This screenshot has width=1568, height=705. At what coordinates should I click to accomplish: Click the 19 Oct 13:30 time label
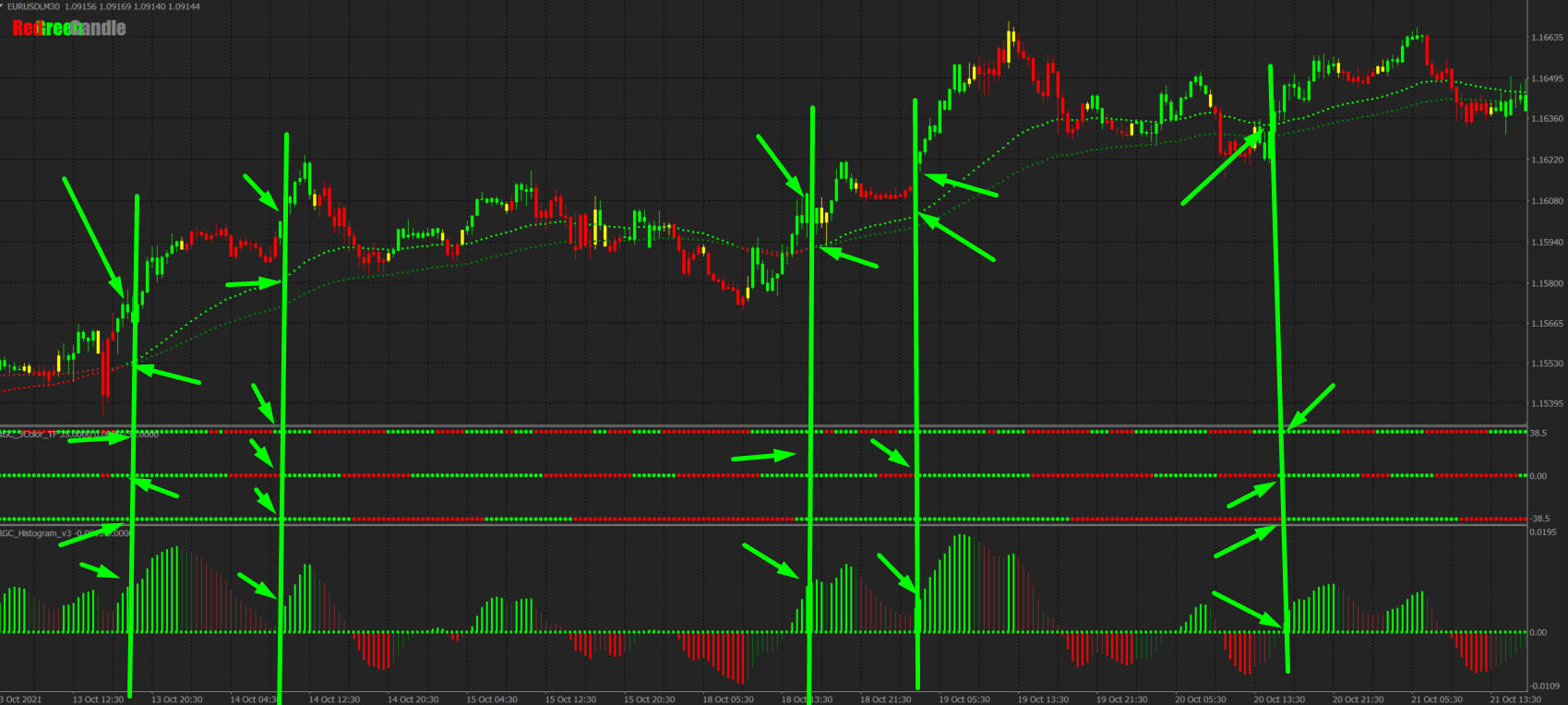[x=1043, y=699]
